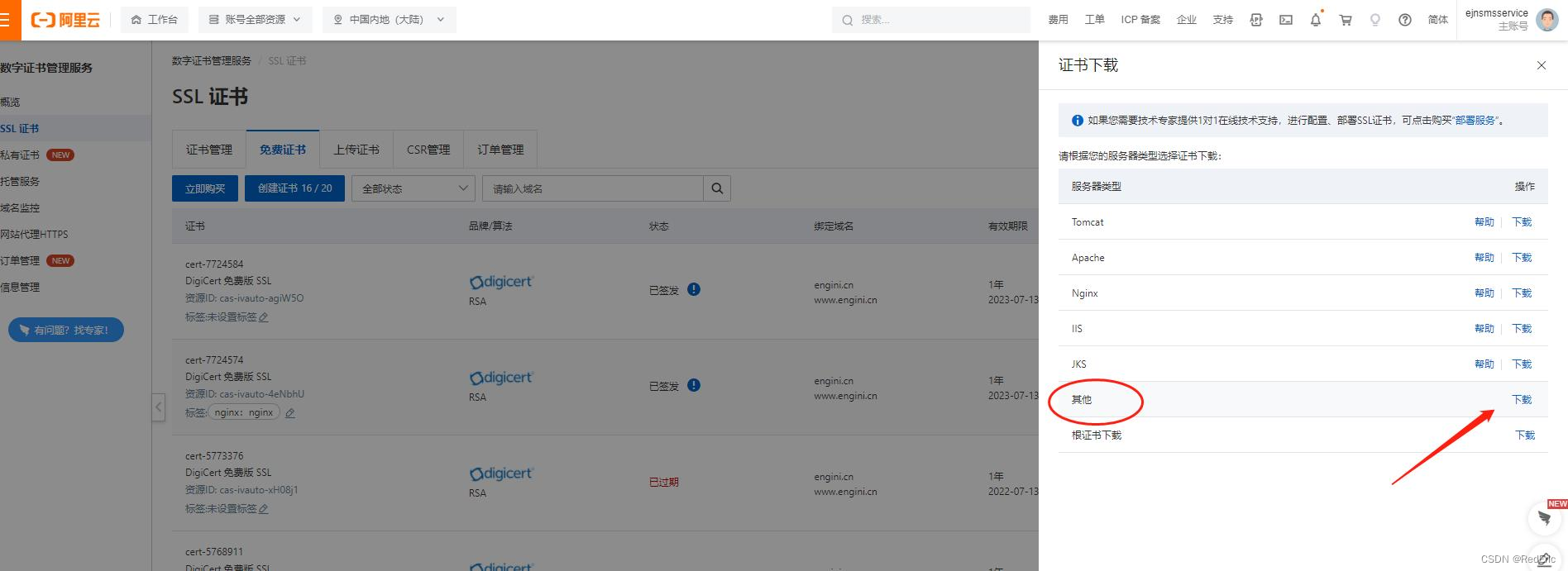Viewport: 1568px width, 571px height.
Task: Open the shopping cart
Action: [1346, 20]
